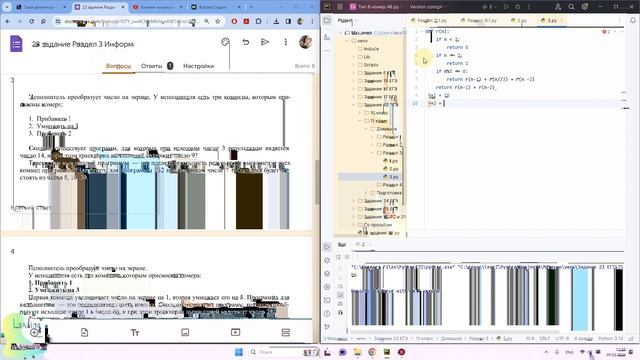Open Project view dropdown in PyCharm
The height and width of the screenshot is (360, 640).
pyautogui.click(x=347, y=20)
